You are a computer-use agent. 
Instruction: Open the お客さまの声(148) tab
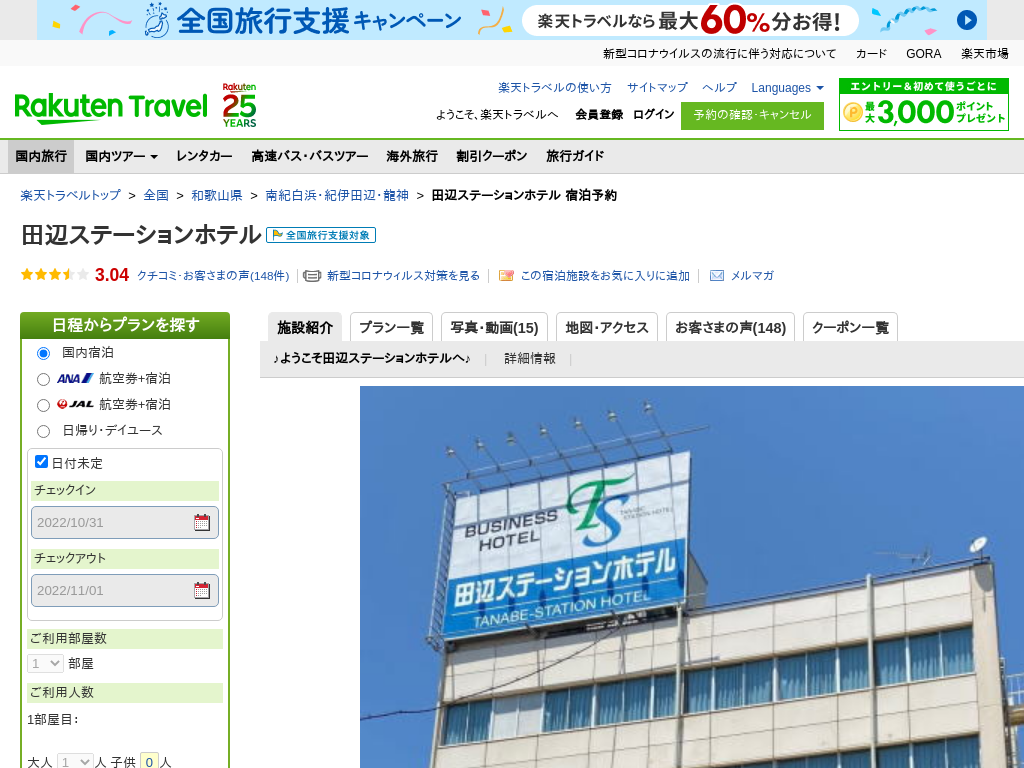(730, 327)
